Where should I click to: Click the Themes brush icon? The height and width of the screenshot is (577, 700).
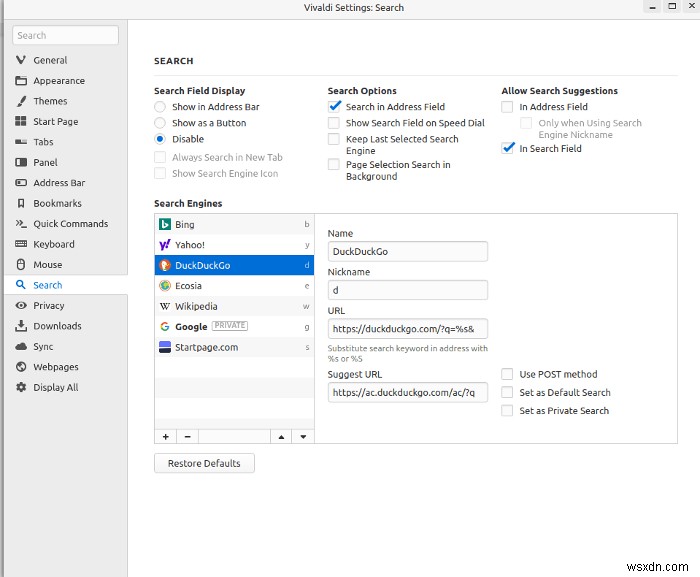21,101
